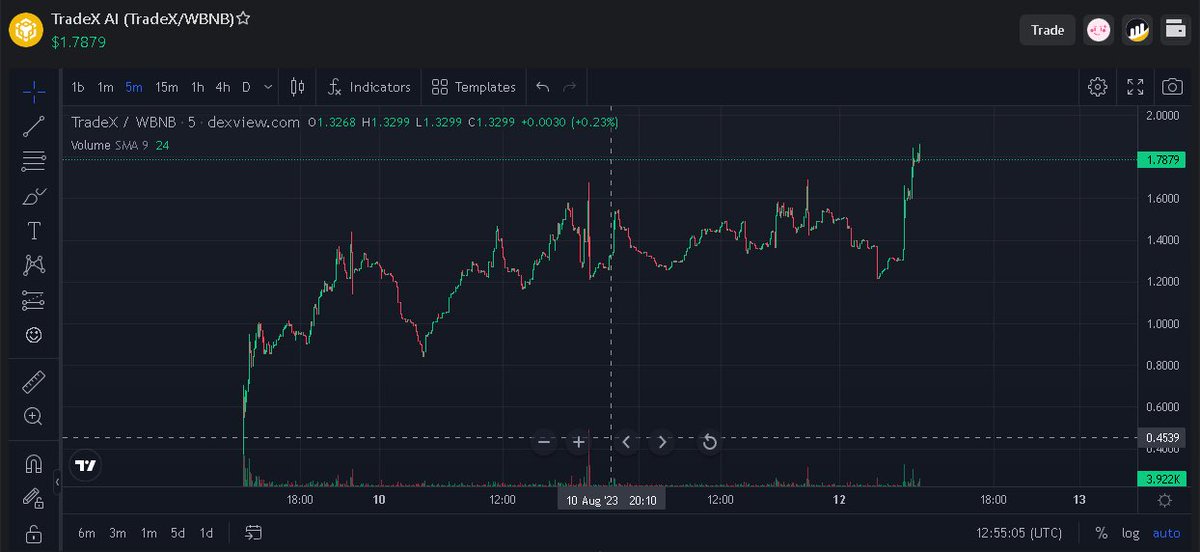The height and width of the screenshot is (552, 1200).
Task: Toggle log scale mode
Action: (1130, 532)
